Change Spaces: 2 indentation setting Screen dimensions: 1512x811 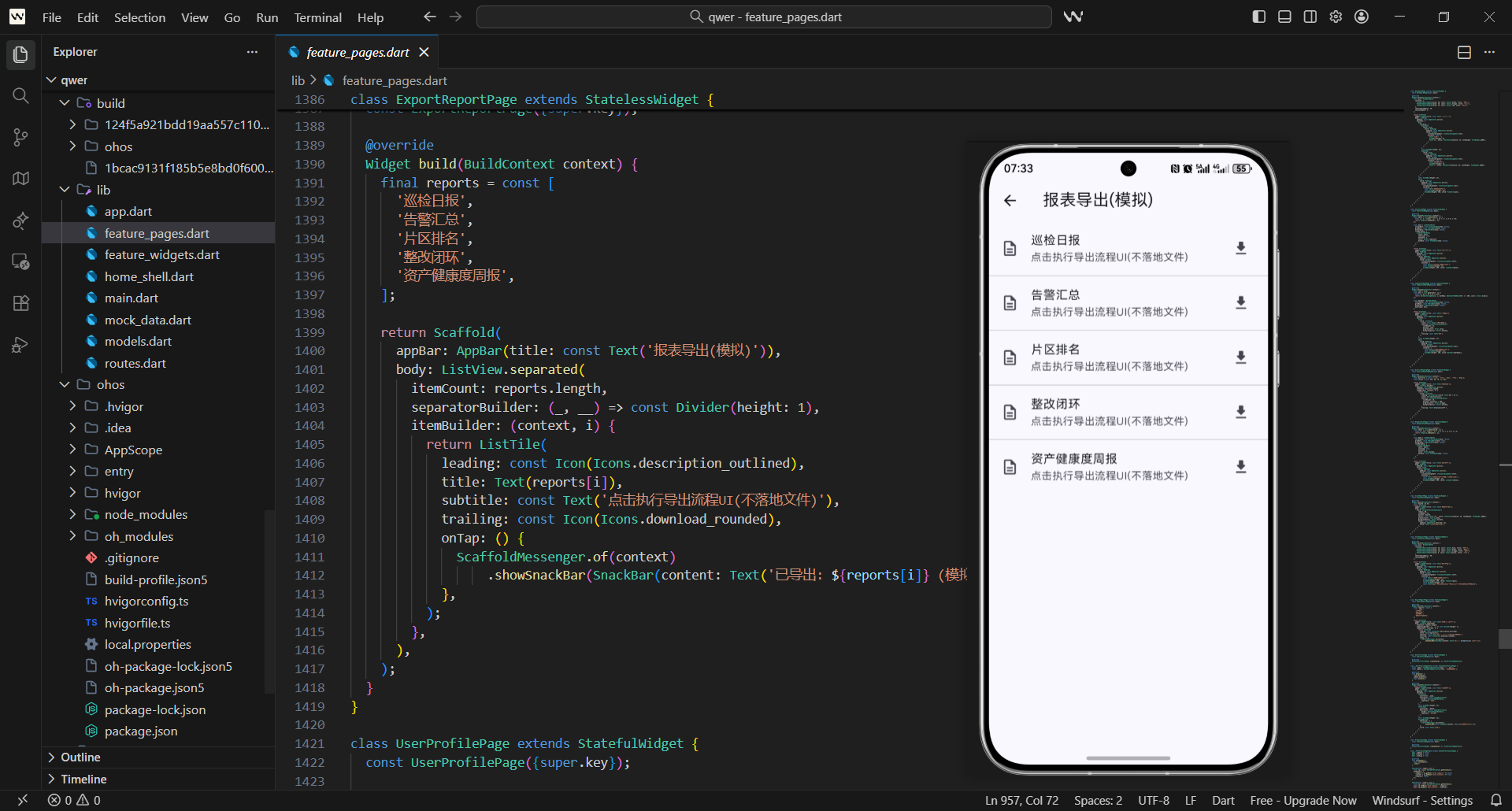click(1098, 800)
